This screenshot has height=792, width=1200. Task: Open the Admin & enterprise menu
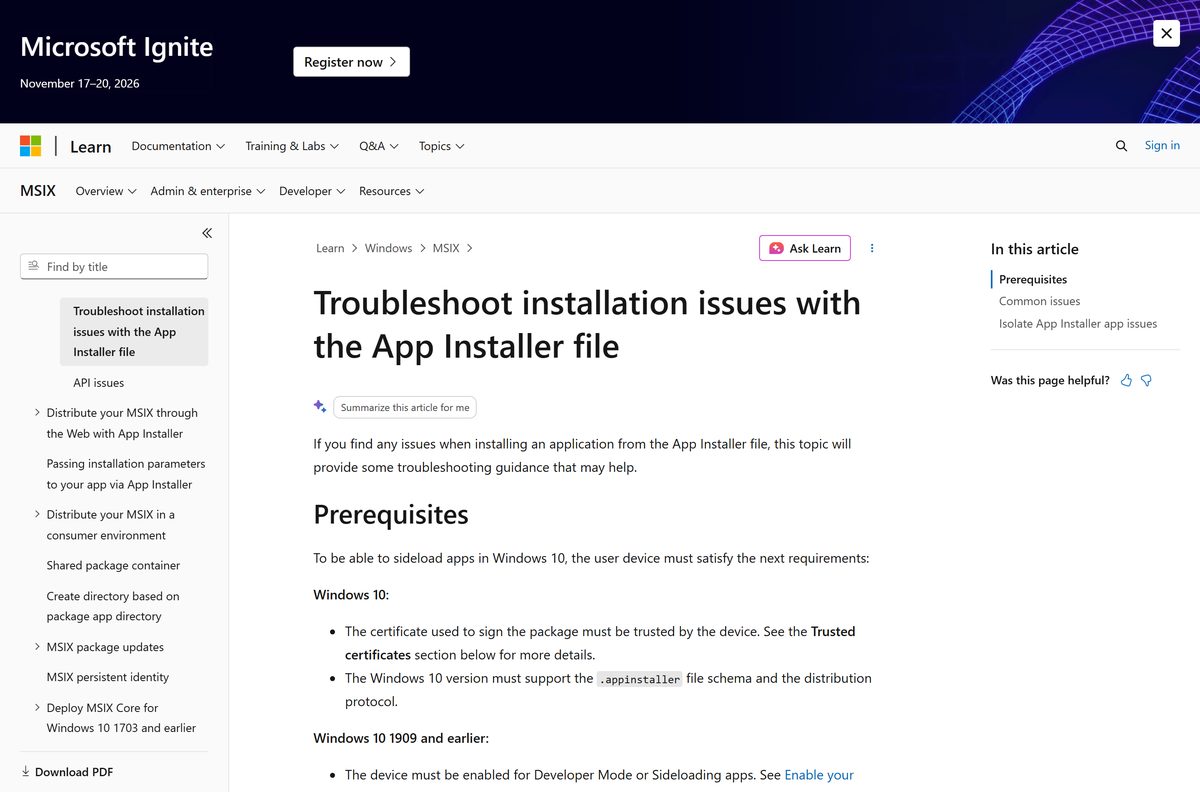[208, 191]
